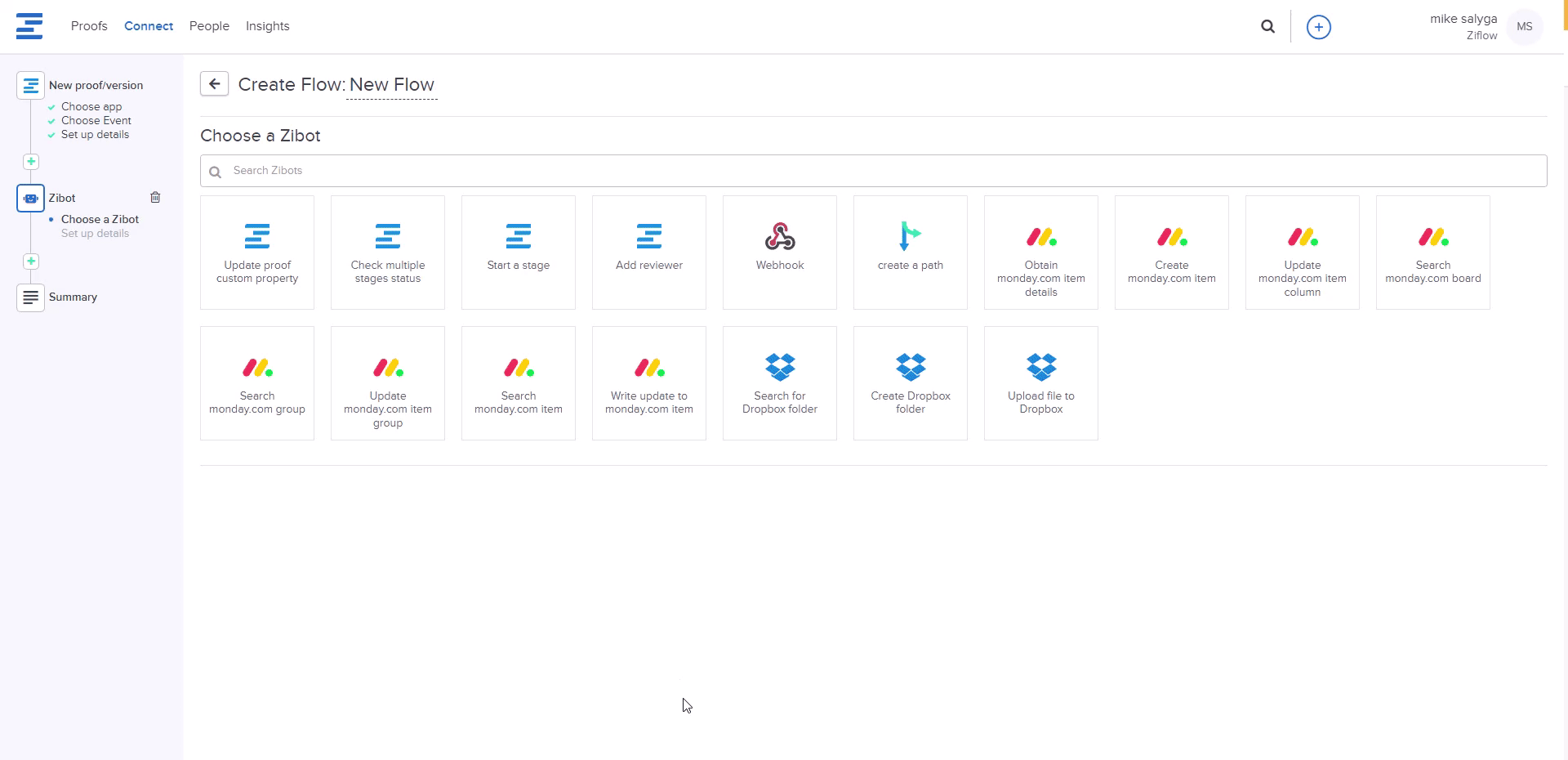Click the mike salyga user name
This screenshot has height=760, width=1568.
point(1463,19)
